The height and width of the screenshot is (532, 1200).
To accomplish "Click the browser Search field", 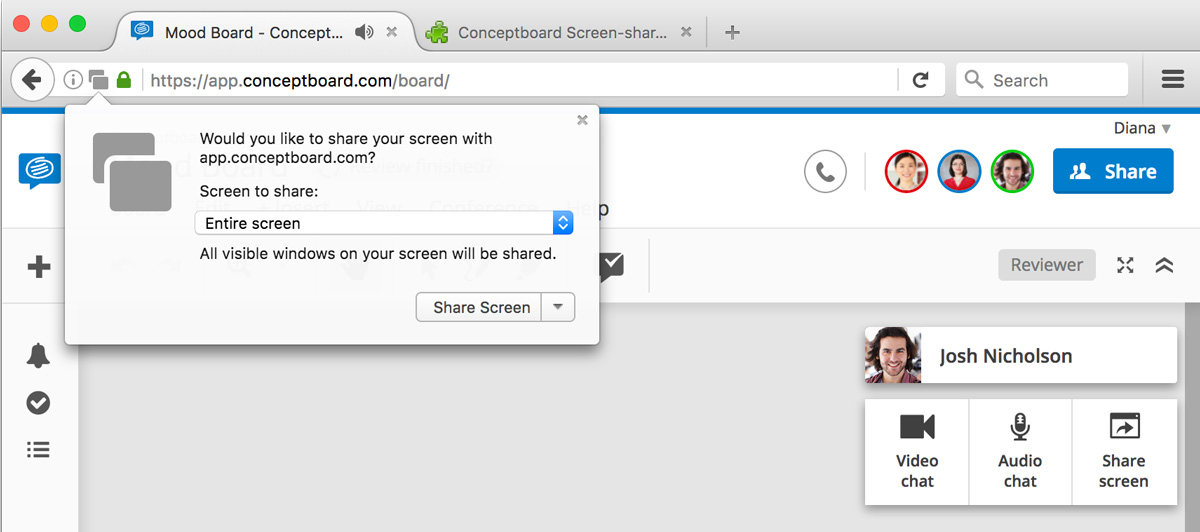I will pos(1042,80).
